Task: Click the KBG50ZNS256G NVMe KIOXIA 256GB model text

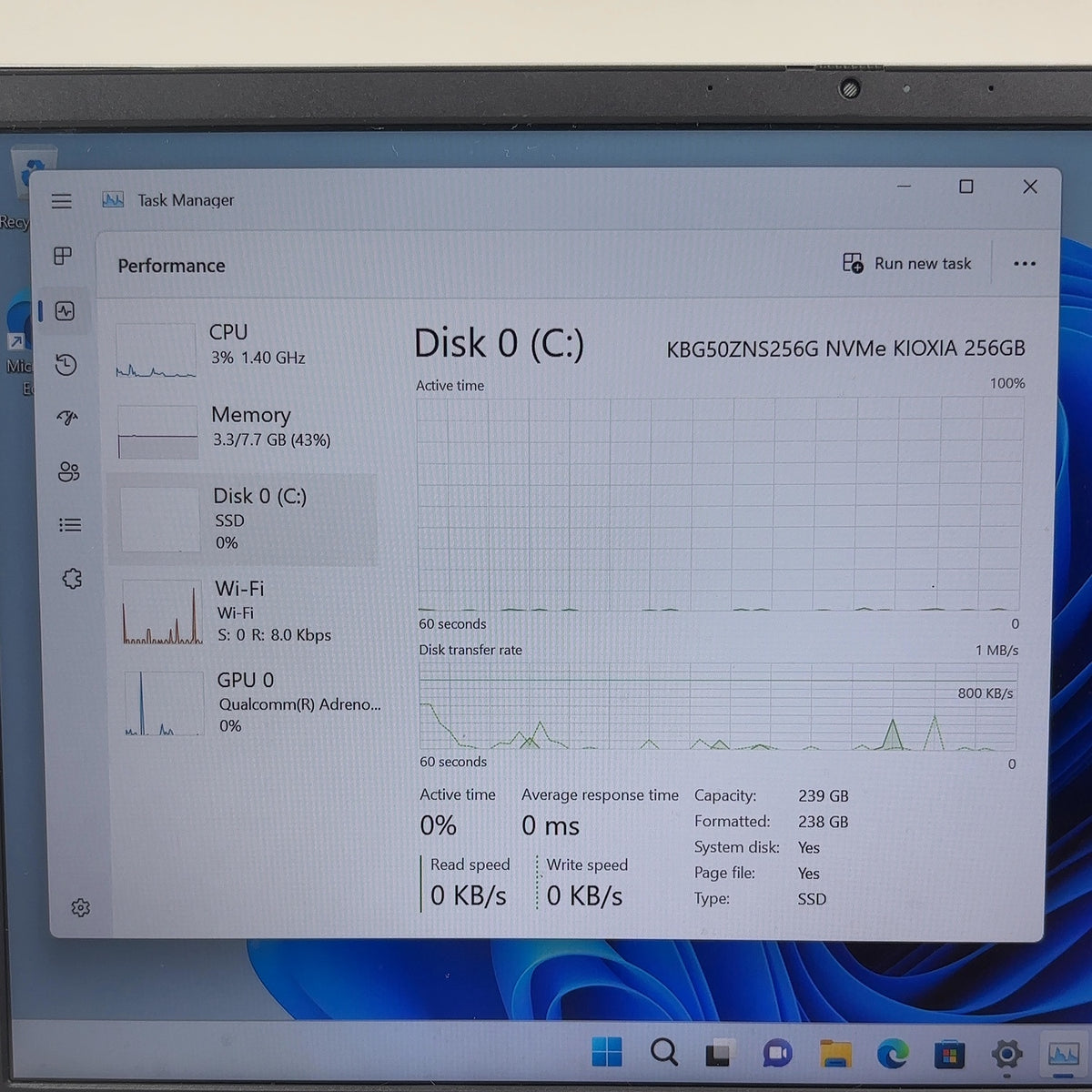Action: (x=845, y=349)
